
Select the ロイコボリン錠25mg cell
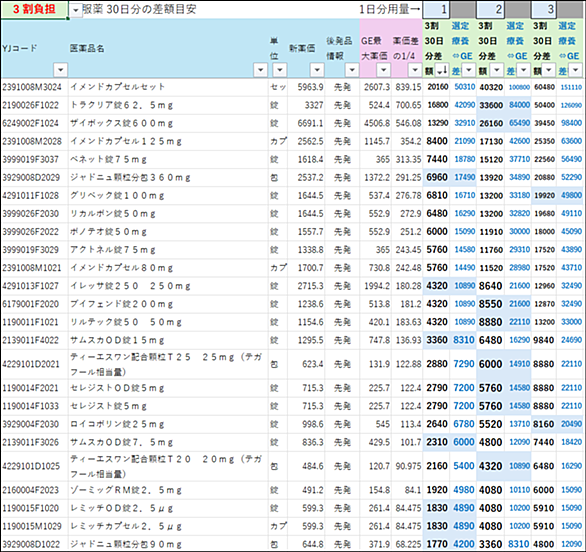(168, 424)
